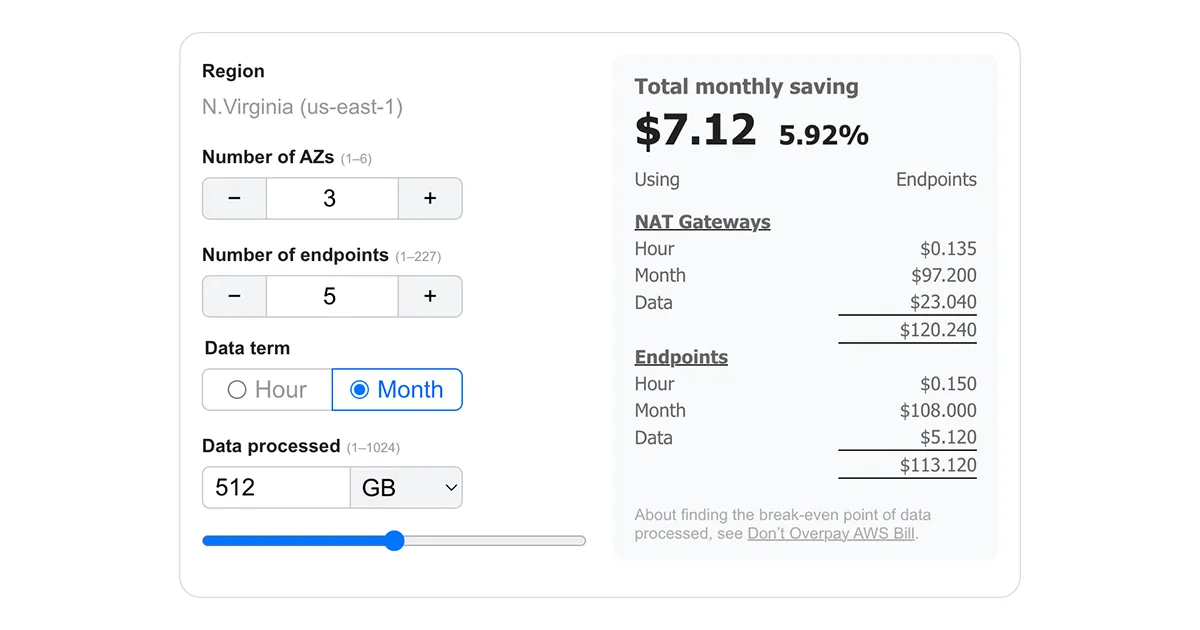Click the $108.000 Endpoints monthly value
This screenshot has height=630, width=1200.
click(x=938, y=410)
